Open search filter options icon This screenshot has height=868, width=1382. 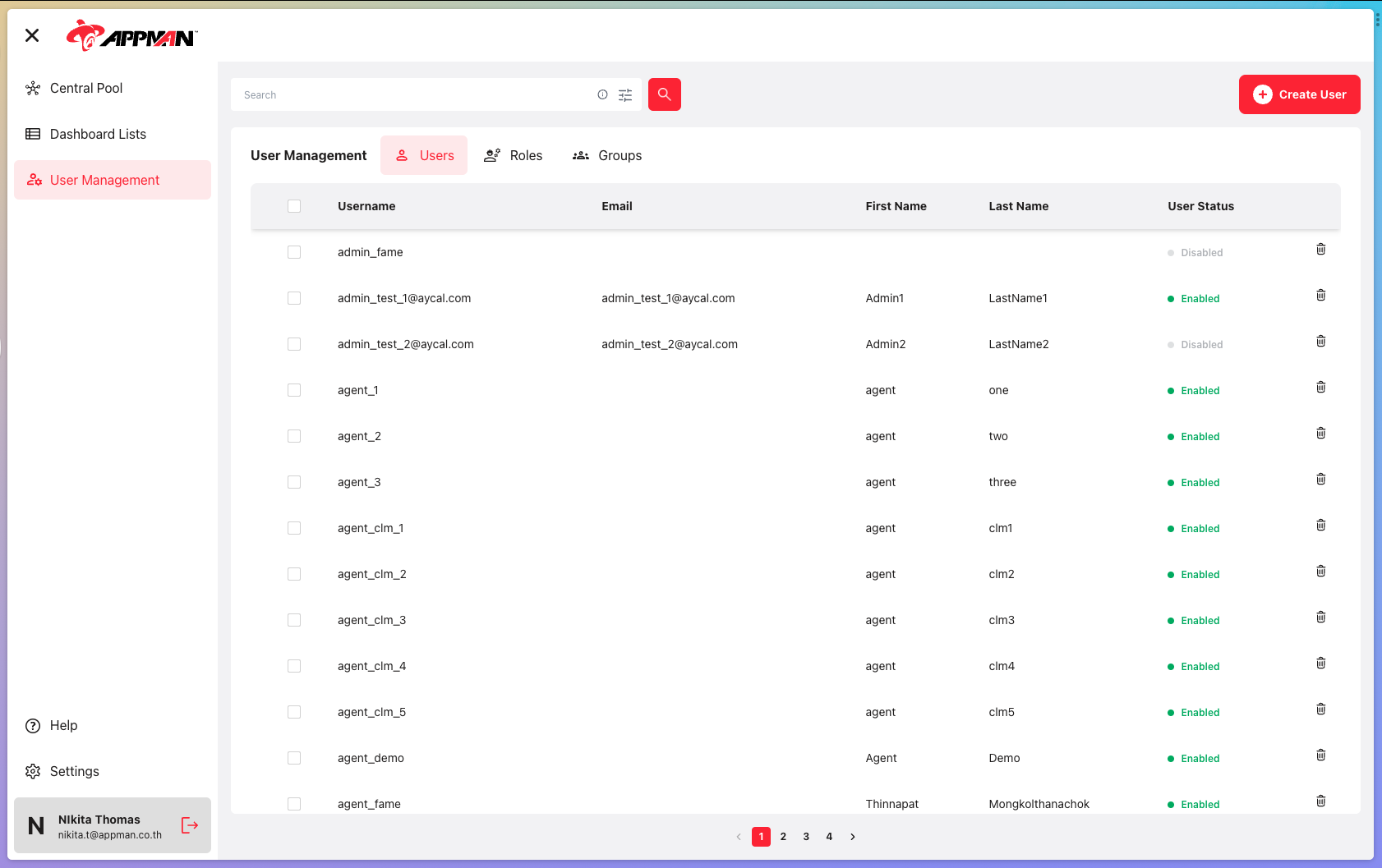click(x=625, y=95)
